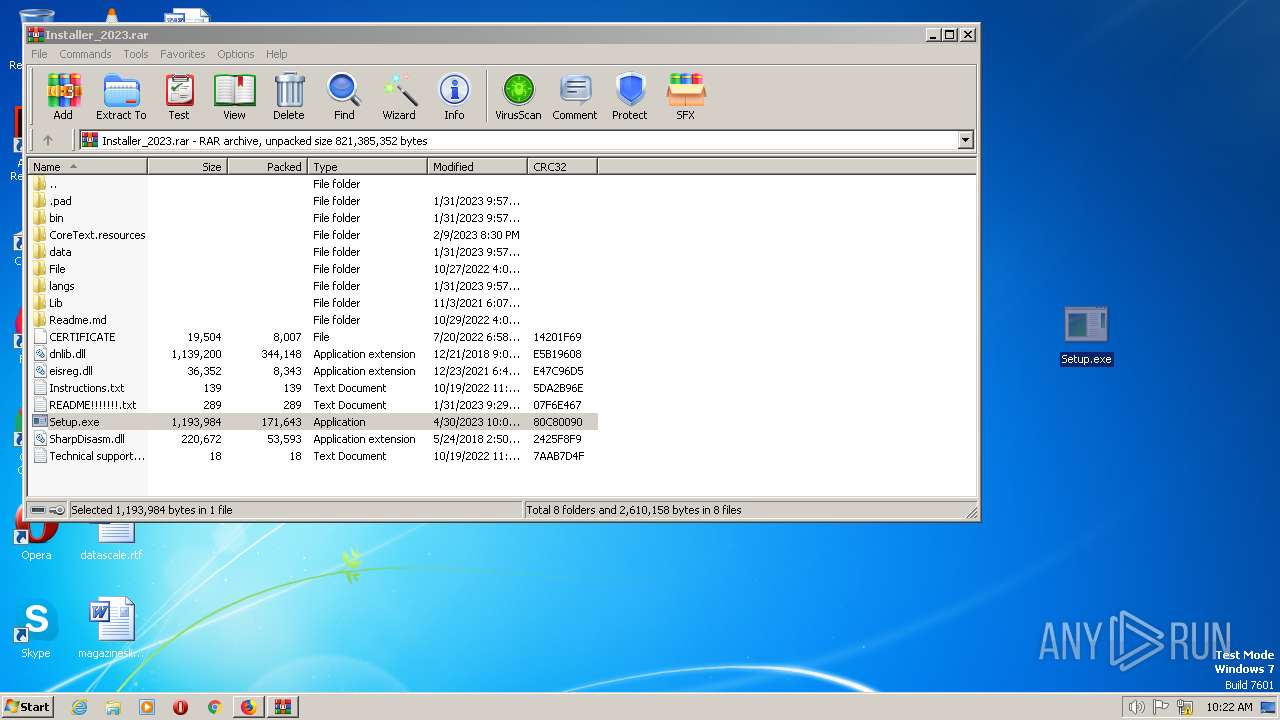This screenshot has width=1280, height=720.
Task: Show archive Info
Action: click(454, 97)
